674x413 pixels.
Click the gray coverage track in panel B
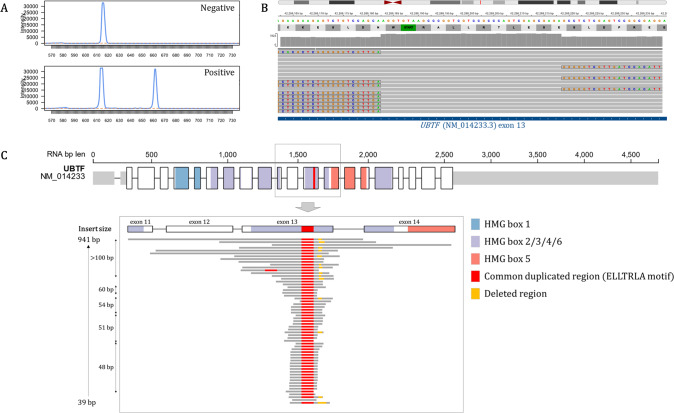[472, 40]
